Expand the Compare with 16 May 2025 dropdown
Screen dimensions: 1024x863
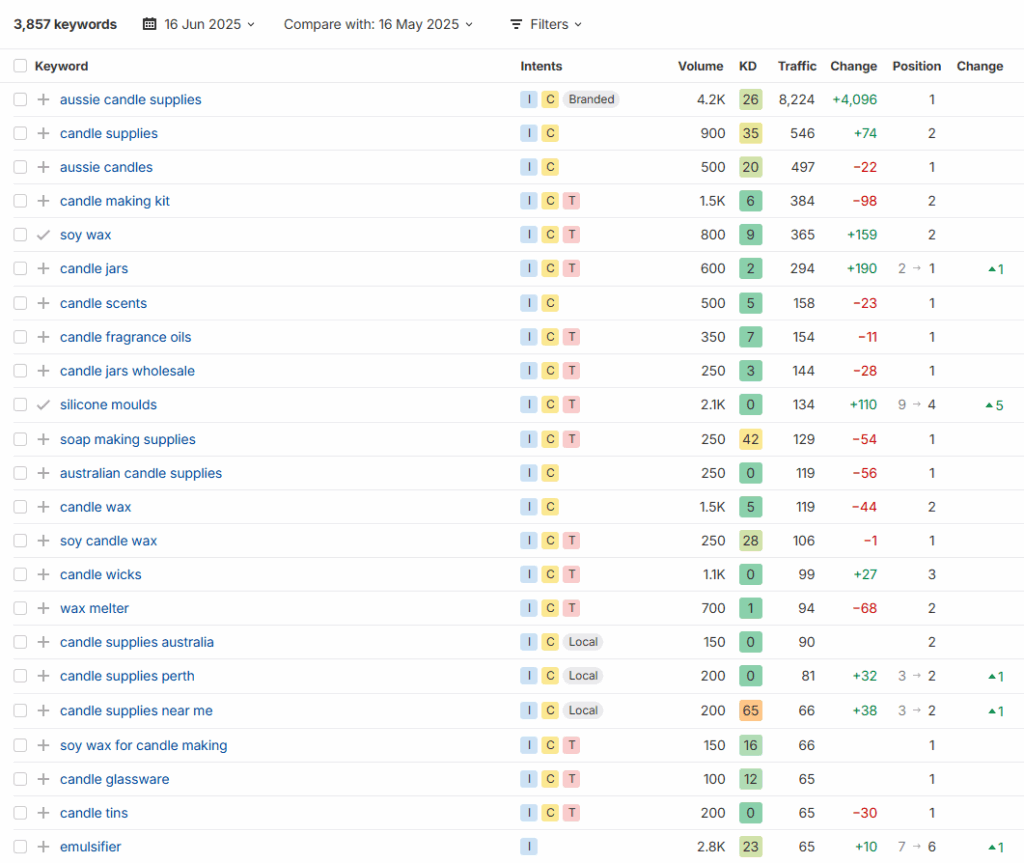378,24
